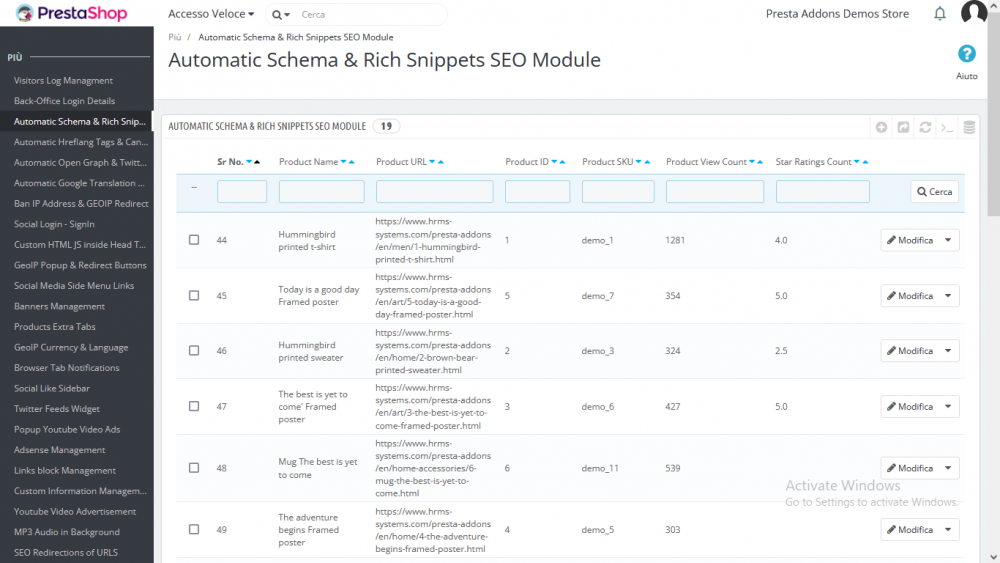The height and width of the screenshot is (563, 1000).
Task: Click the add new record plus icon
Action: 881,127
